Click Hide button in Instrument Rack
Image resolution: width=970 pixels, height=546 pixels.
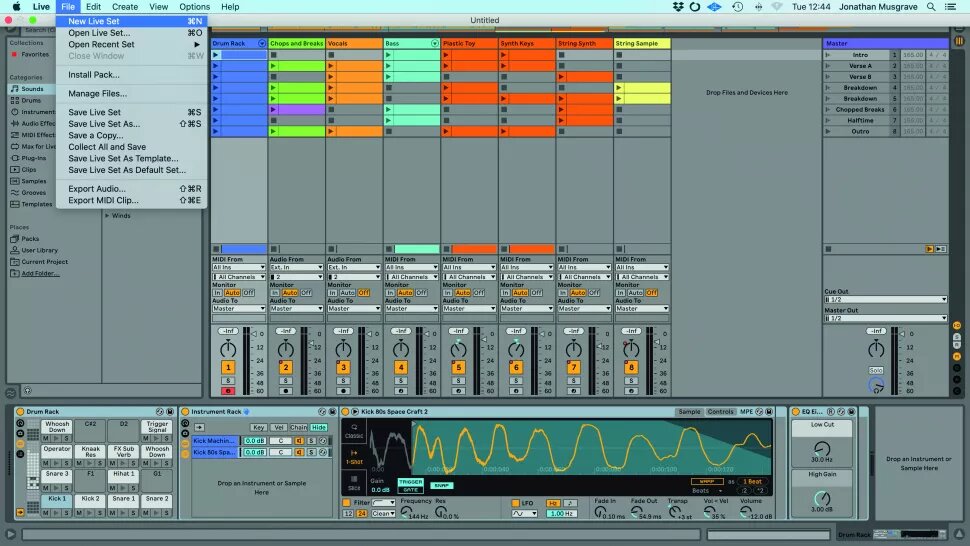318,427
